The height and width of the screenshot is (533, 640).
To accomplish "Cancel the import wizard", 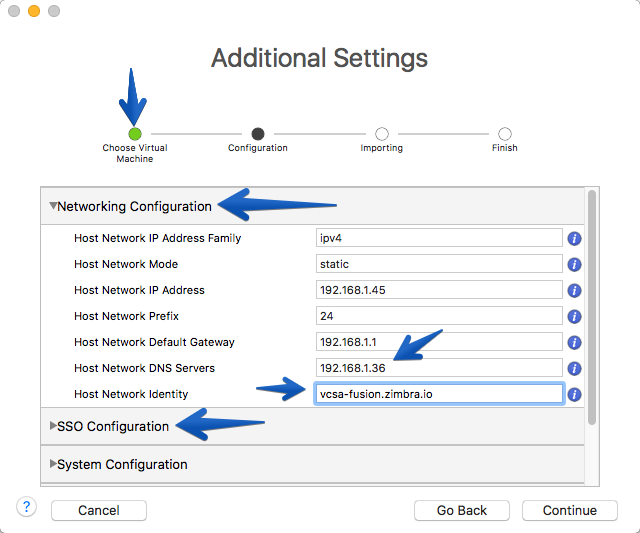I will click(99, 510).
